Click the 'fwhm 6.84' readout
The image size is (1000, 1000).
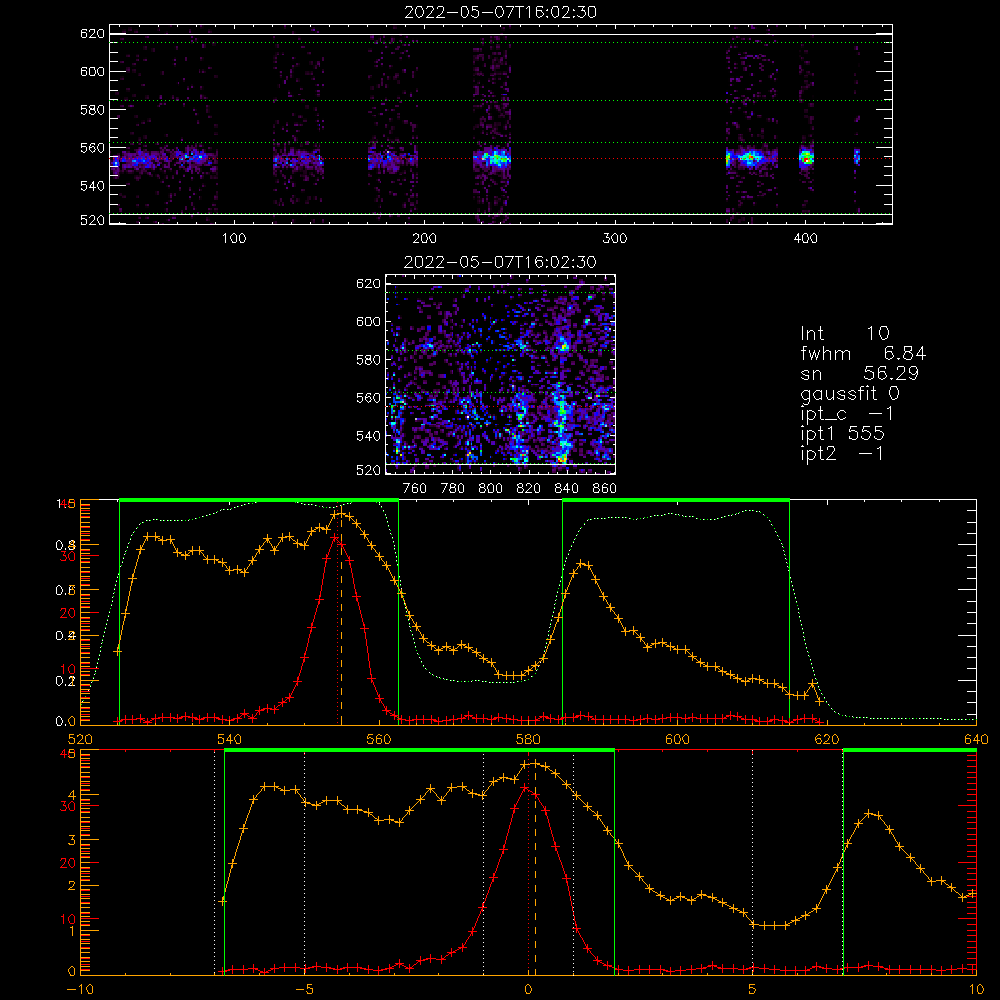pyautogui.click(x=863, y=353)
